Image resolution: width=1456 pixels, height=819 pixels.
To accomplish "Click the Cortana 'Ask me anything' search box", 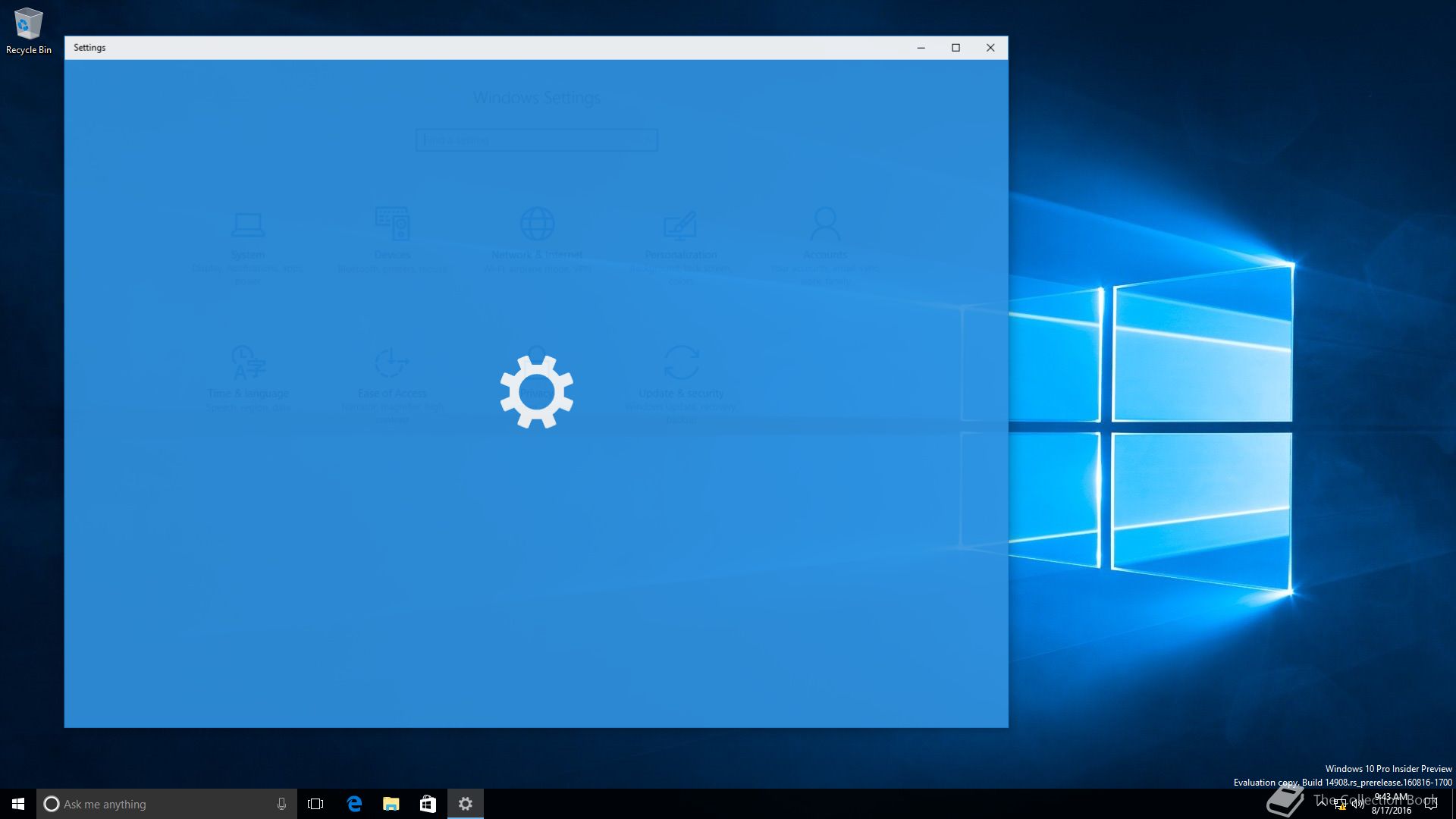I will tap(167, 804).
